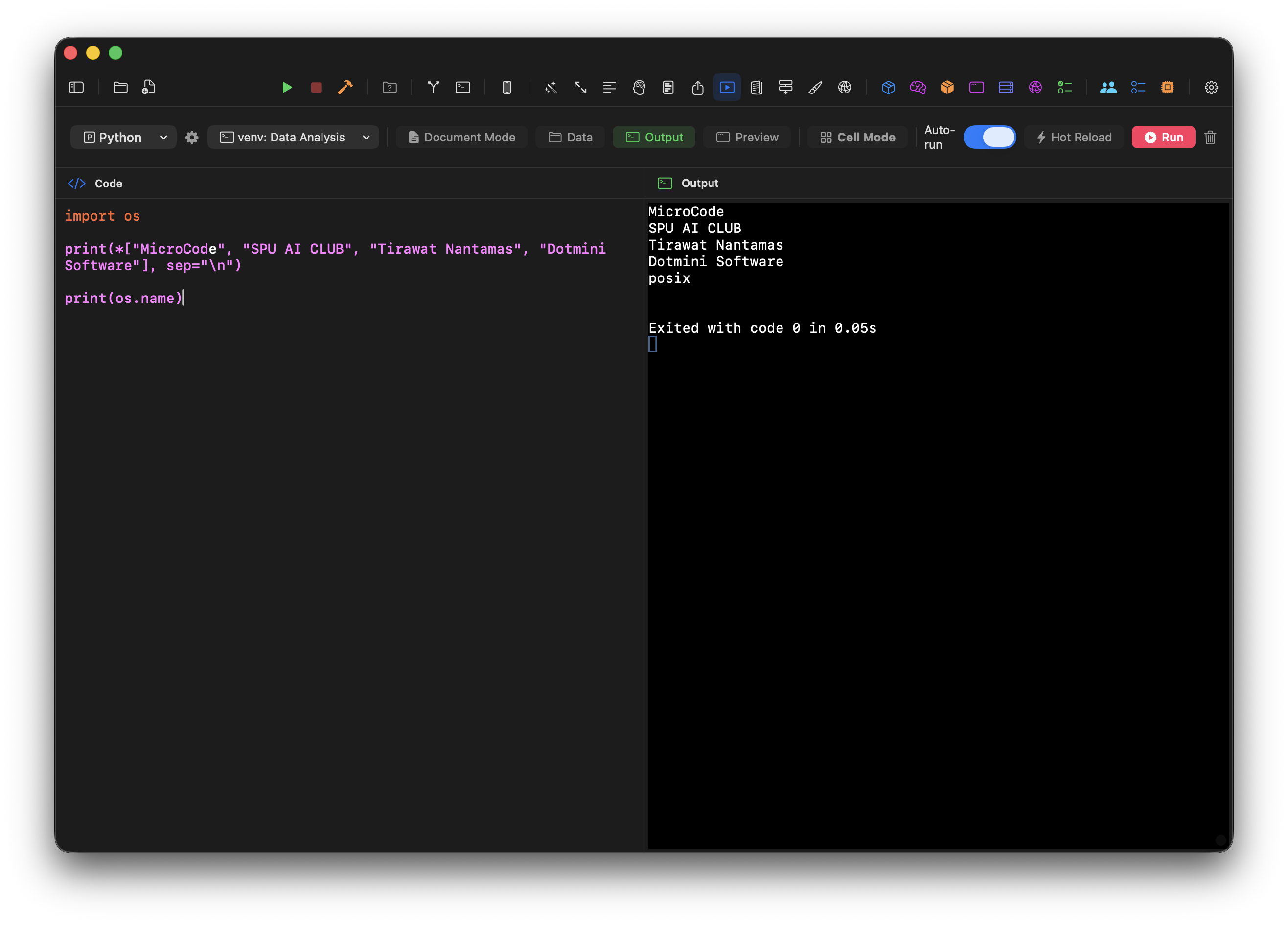Viewport: 1288px width, 925px height.
Task: Click the 'import os' code line
Action: point(102,216)
